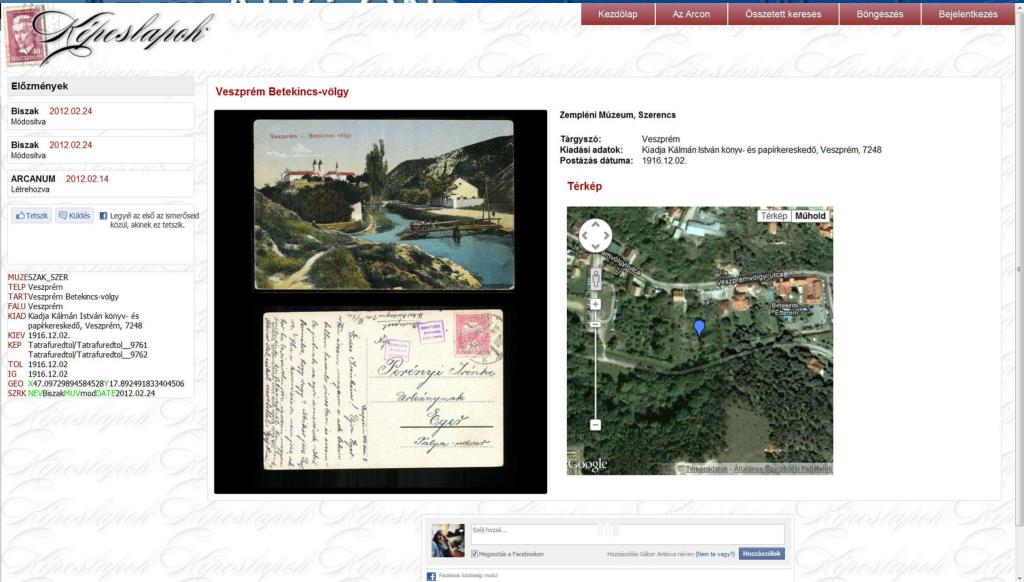
Task: Click the TART Veszprém Betekincs-völgy line
Action: coord(63,297)
